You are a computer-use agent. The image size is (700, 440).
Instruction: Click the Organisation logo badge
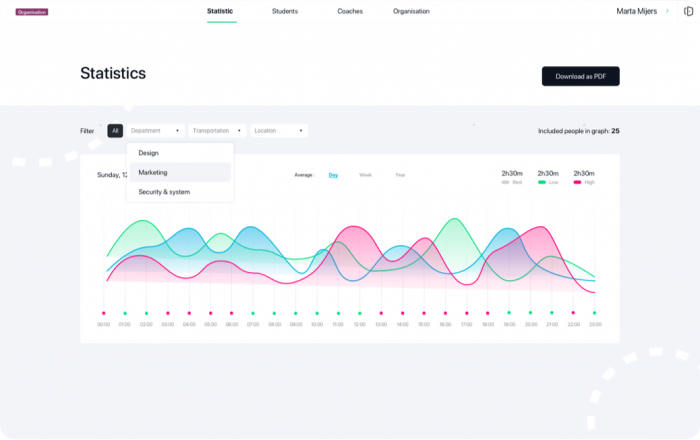pos(32,12)
